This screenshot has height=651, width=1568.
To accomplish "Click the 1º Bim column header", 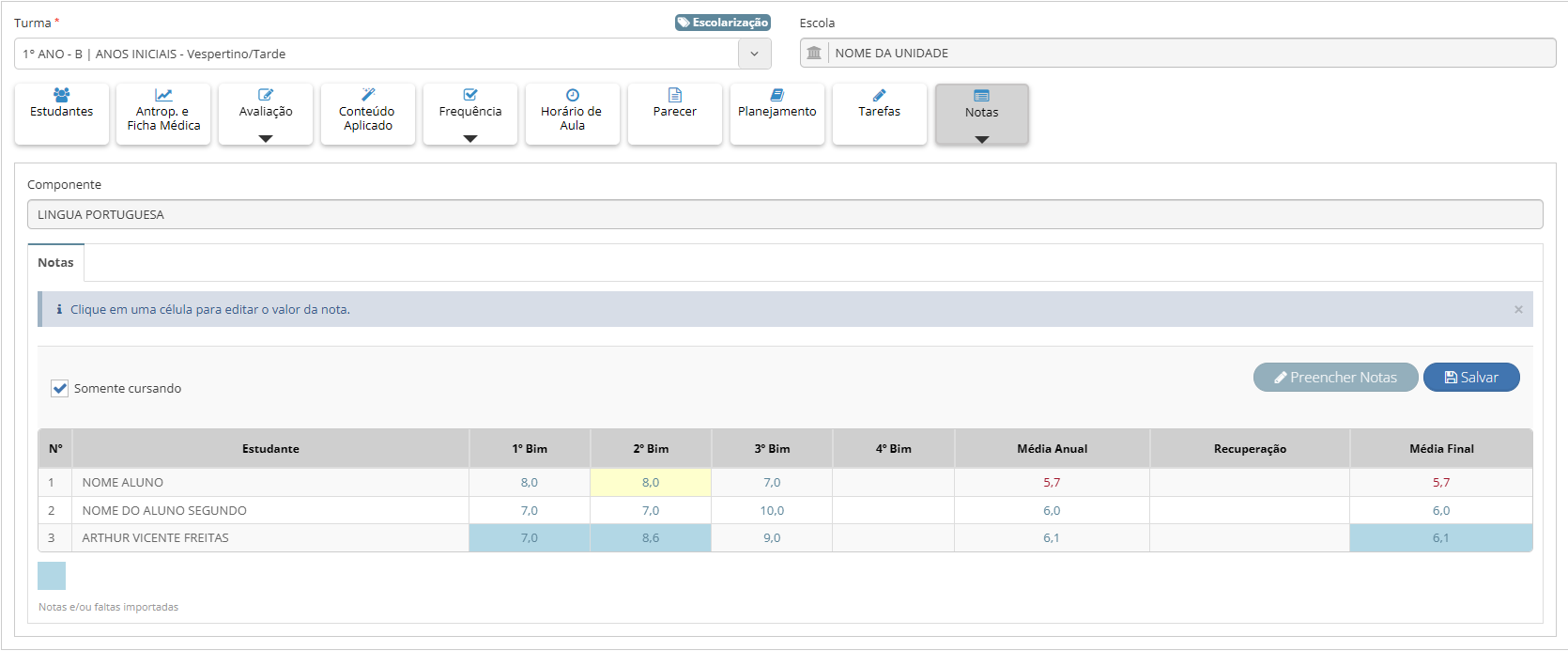I will (x=530, y=449).
